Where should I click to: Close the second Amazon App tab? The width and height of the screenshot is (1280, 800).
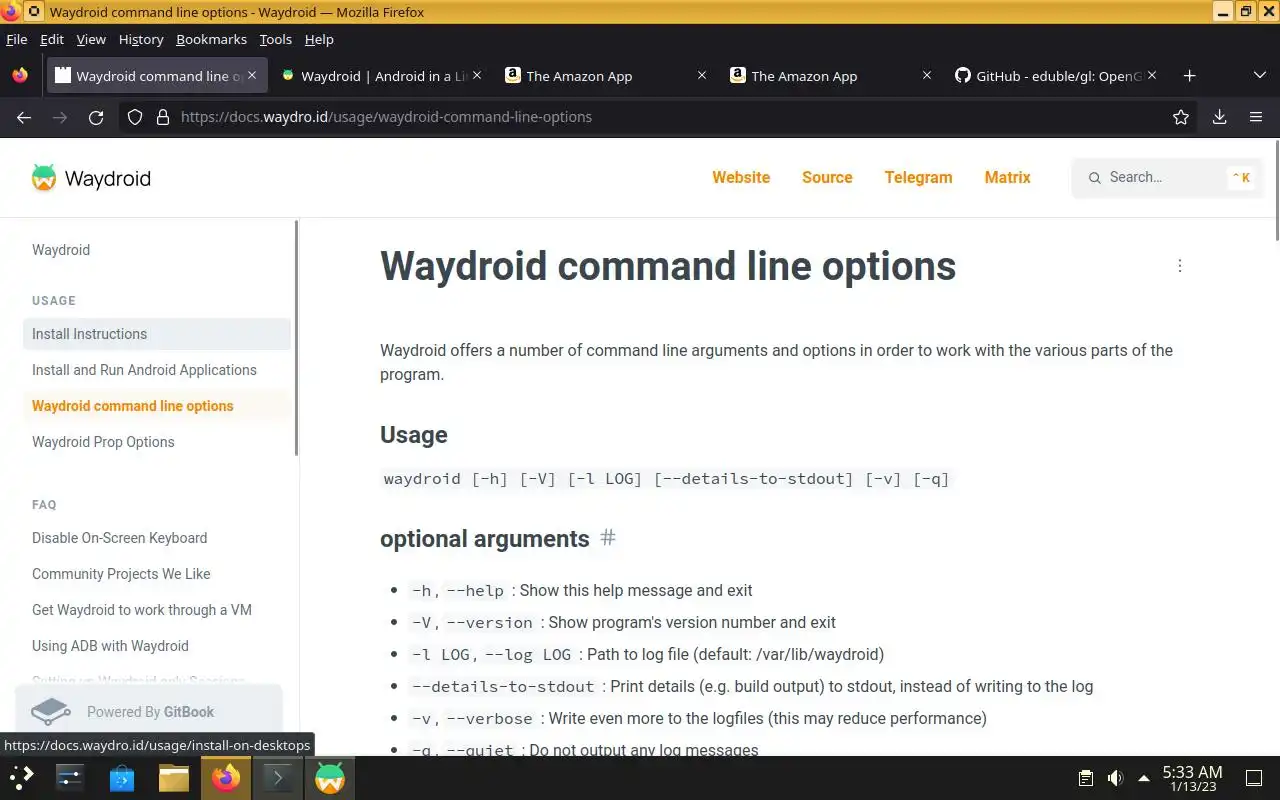927,75
